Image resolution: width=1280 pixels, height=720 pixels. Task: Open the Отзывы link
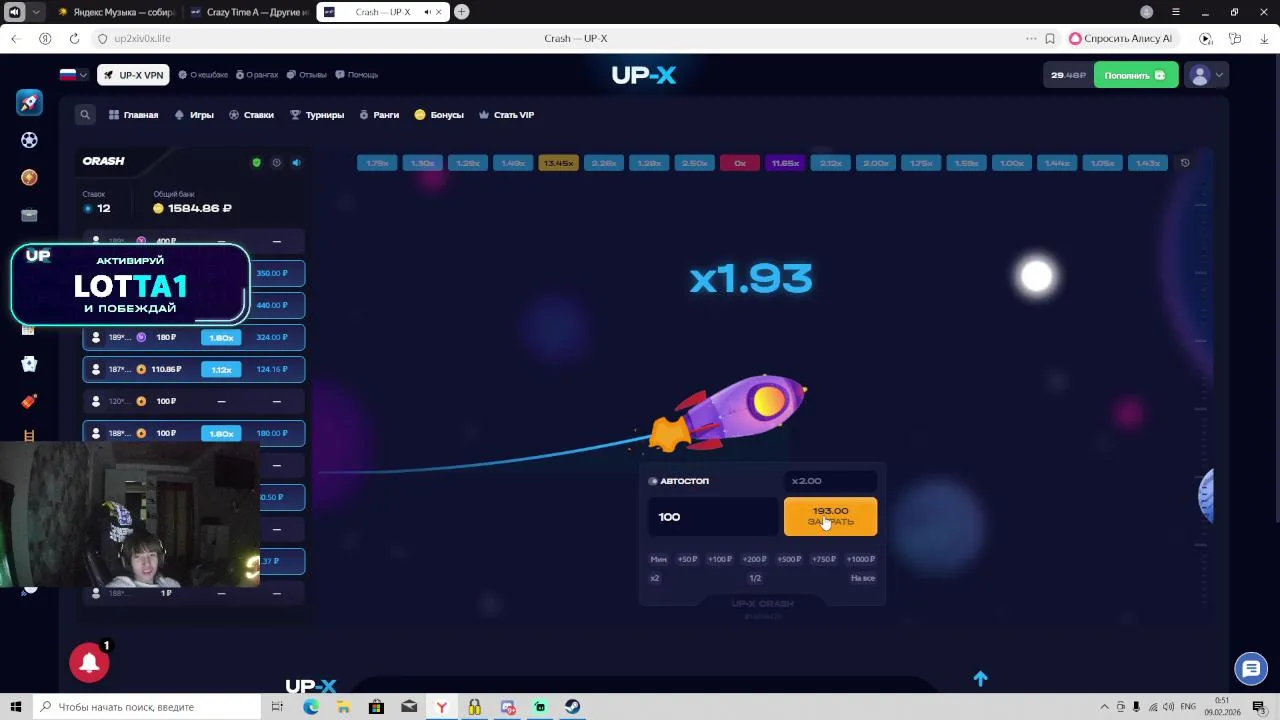coord(307,75)
